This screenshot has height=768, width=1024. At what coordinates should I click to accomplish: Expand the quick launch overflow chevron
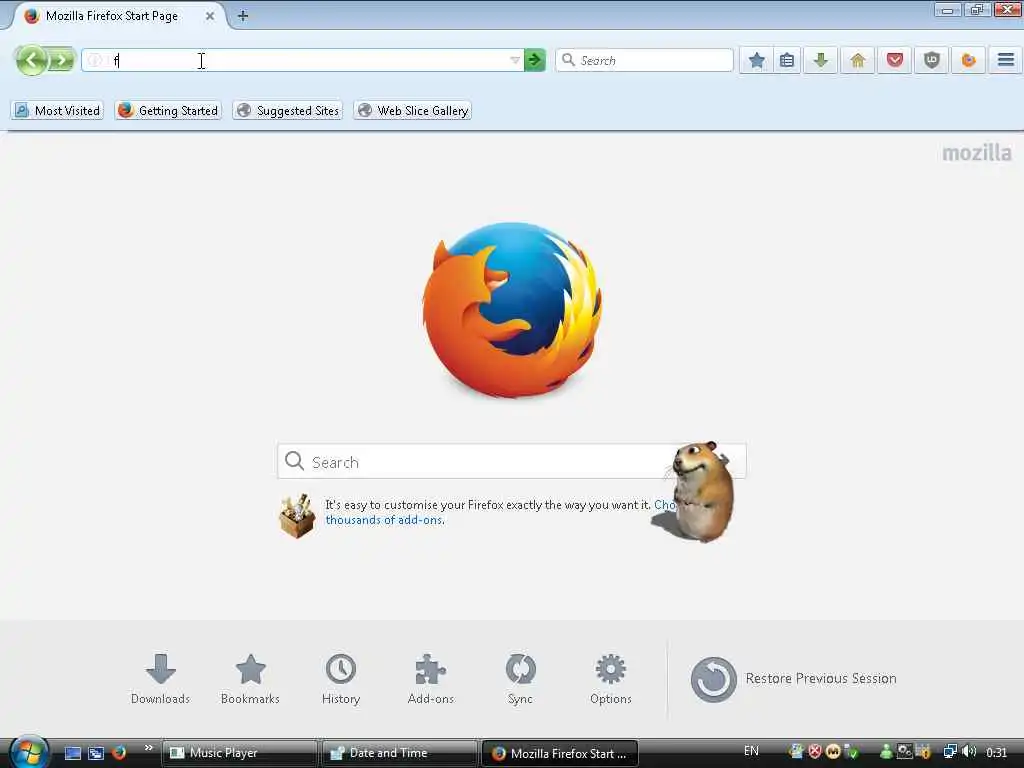pyautogui.click(x=148, y=748)
